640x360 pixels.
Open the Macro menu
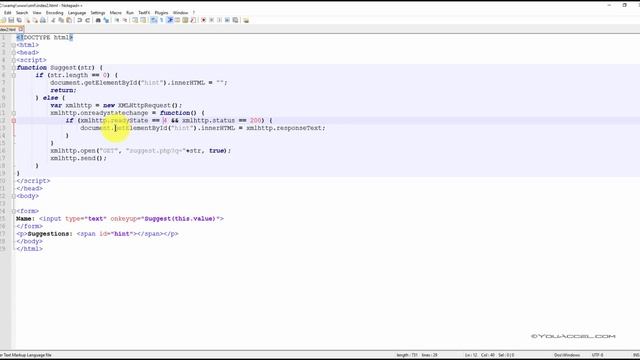(116, 13)
